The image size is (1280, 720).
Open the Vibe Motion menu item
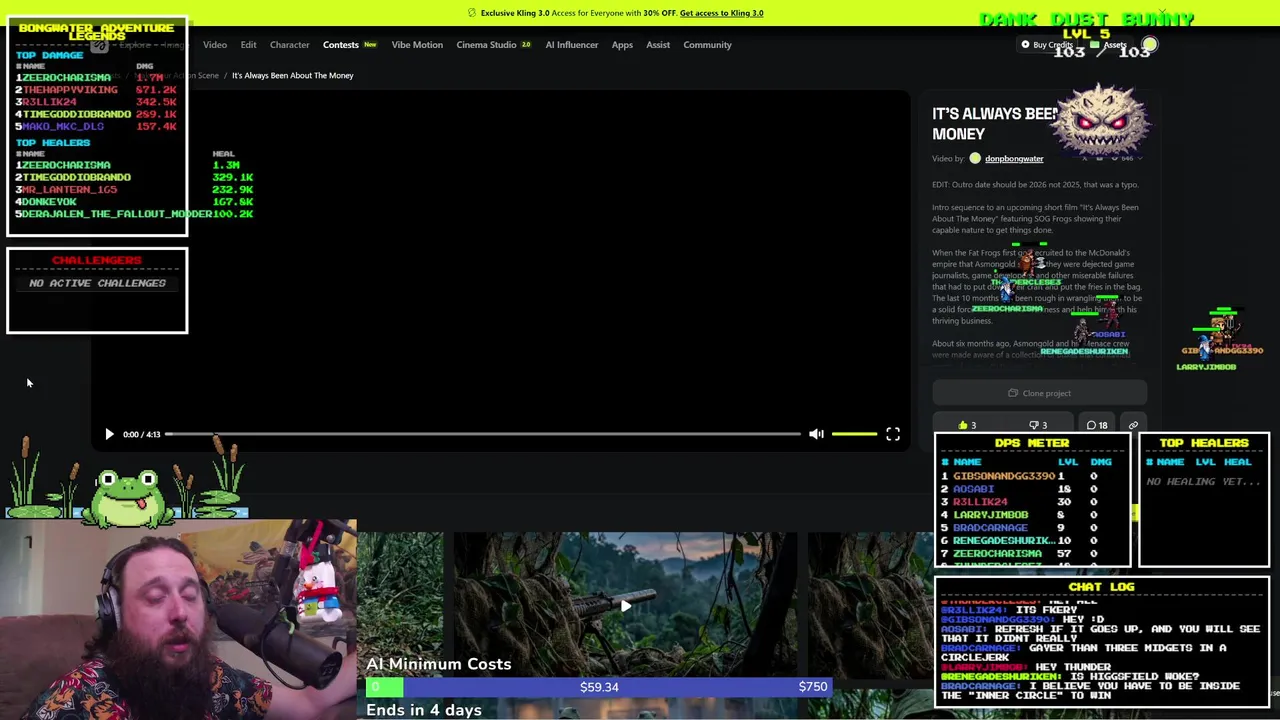coord(417,44)
